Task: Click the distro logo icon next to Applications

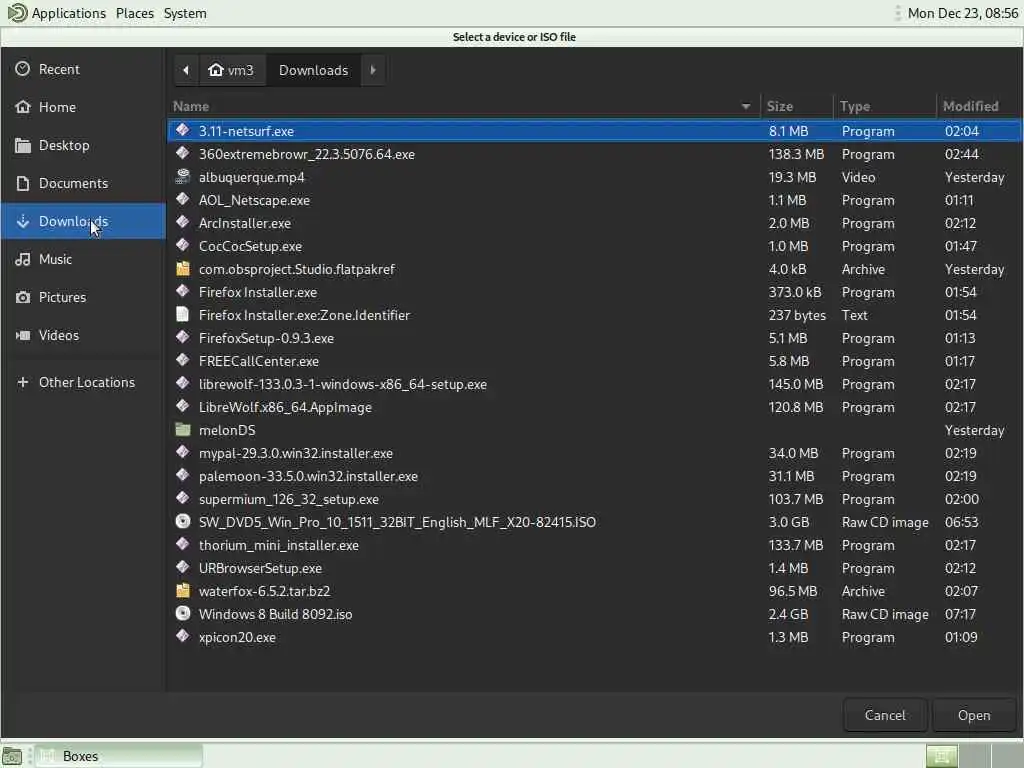Action: tap(17, 12)
